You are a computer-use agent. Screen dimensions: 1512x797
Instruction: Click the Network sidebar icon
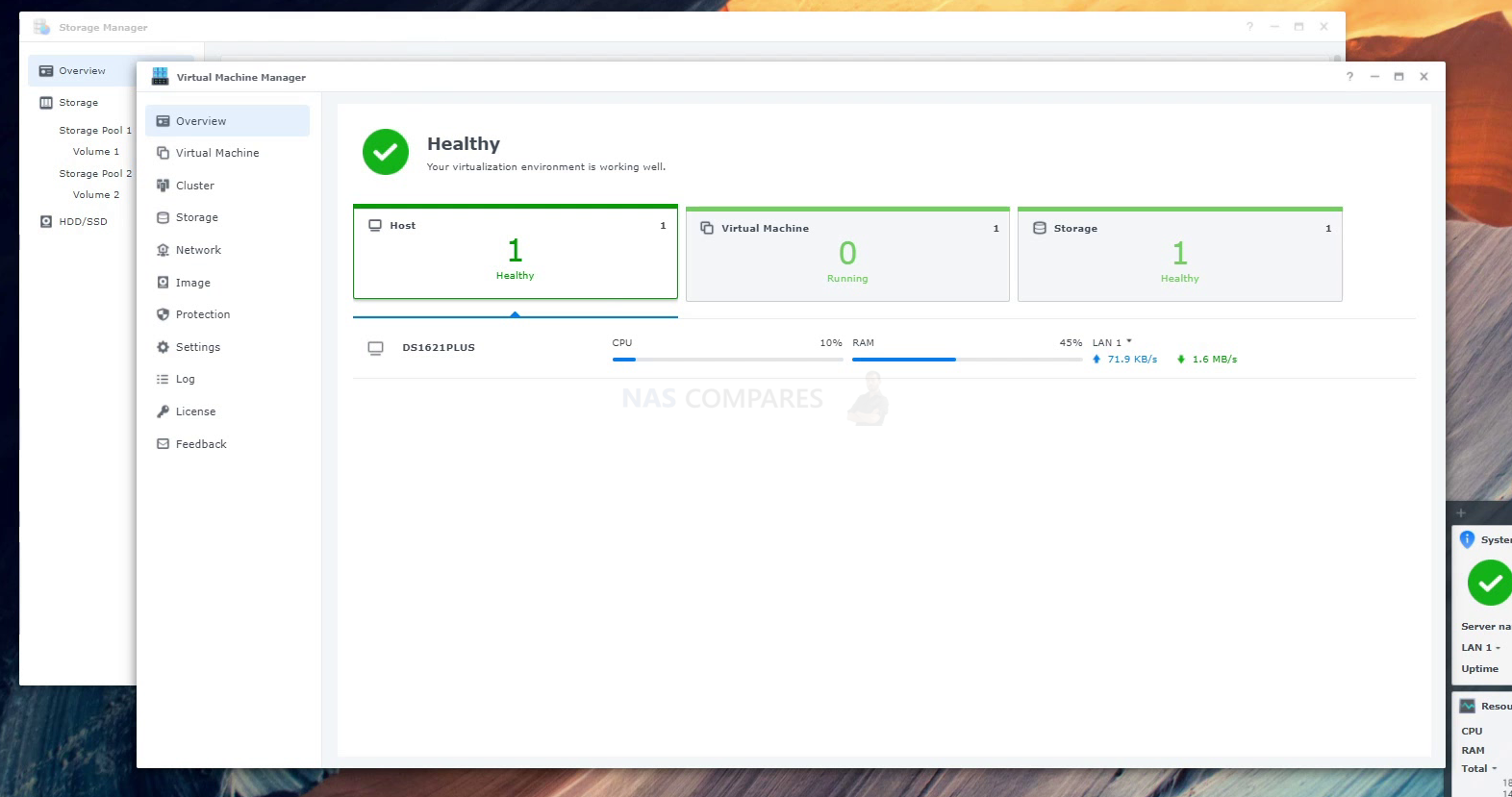click(x=163, y=250)
